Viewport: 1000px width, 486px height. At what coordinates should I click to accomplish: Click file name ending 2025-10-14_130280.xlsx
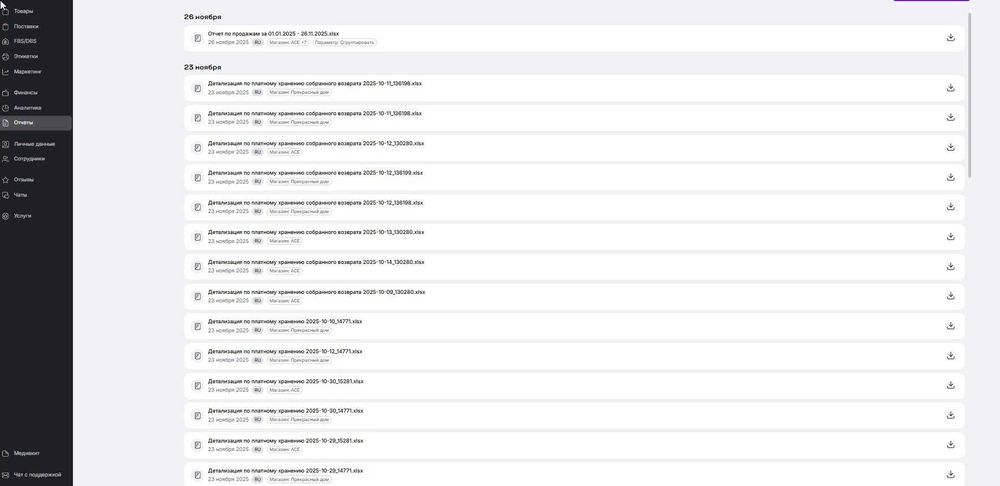click(316, 262)
